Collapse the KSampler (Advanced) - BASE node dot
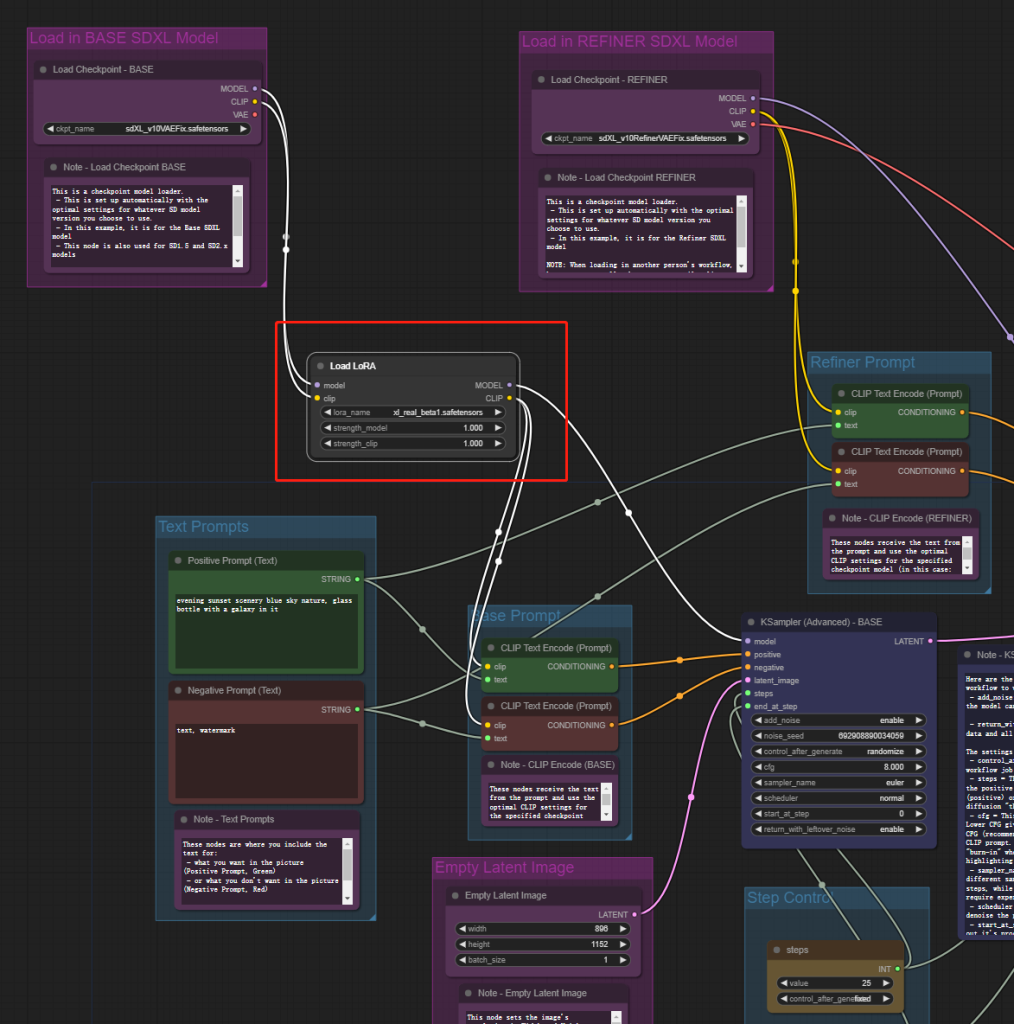 (x=751, y=622)
